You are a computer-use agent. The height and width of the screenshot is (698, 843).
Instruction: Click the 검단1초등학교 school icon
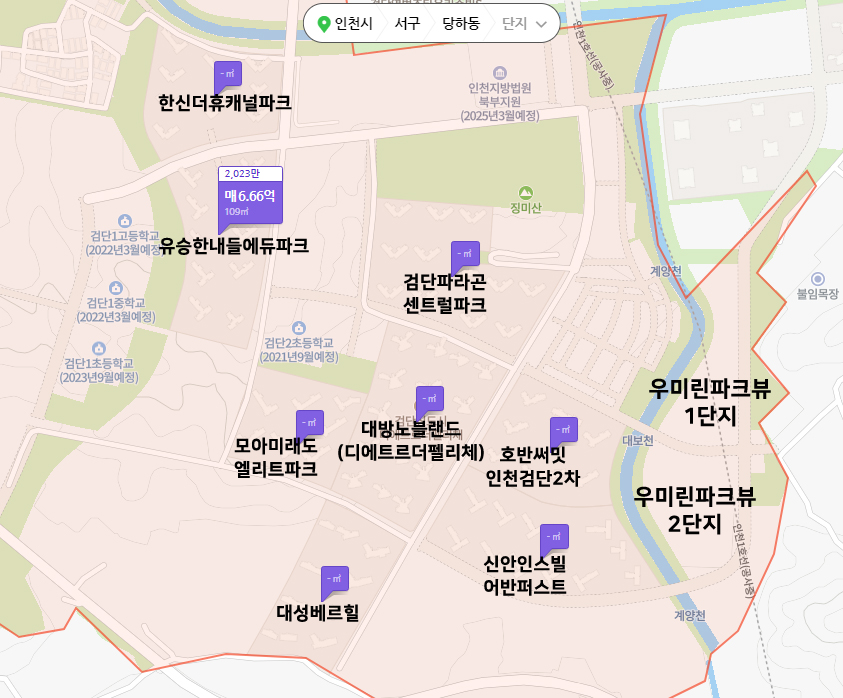99,348
